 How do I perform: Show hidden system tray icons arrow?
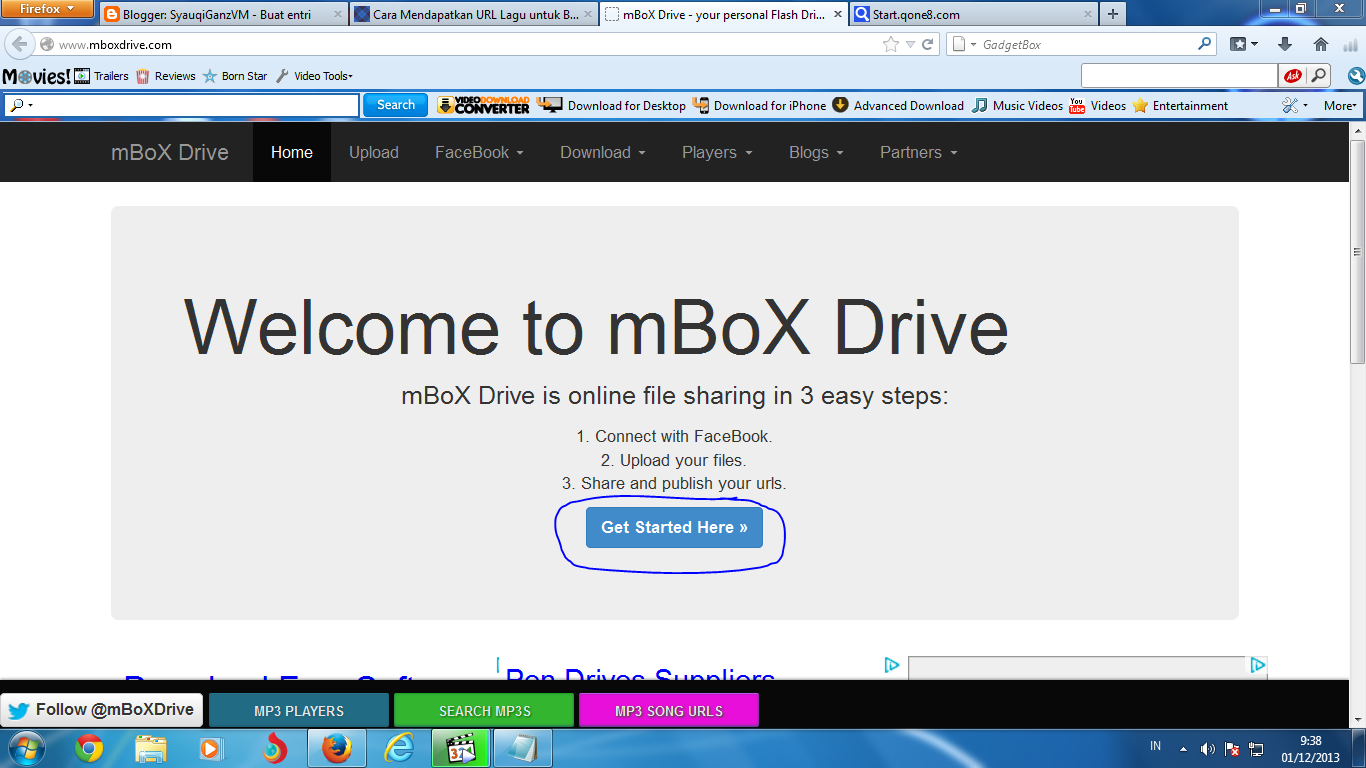(1184, 748)
